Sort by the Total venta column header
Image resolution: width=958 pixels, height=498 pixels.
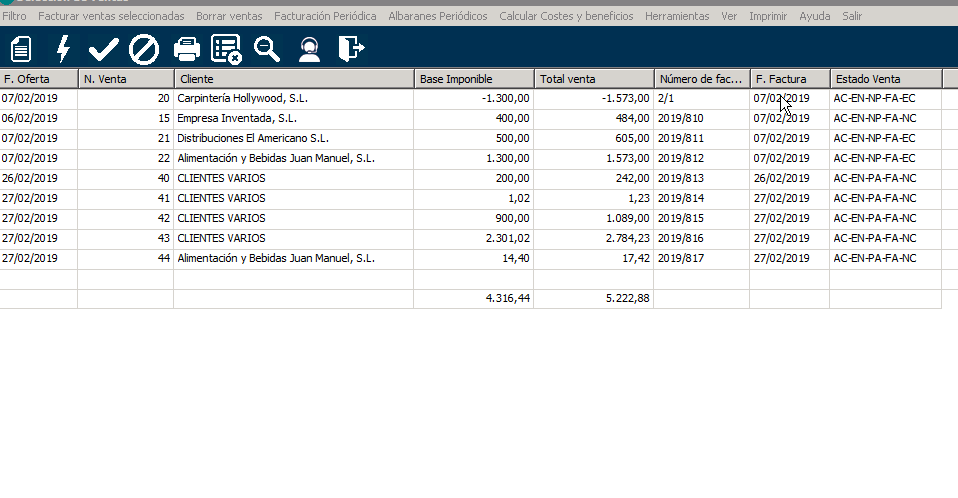[x=594, y=79]
